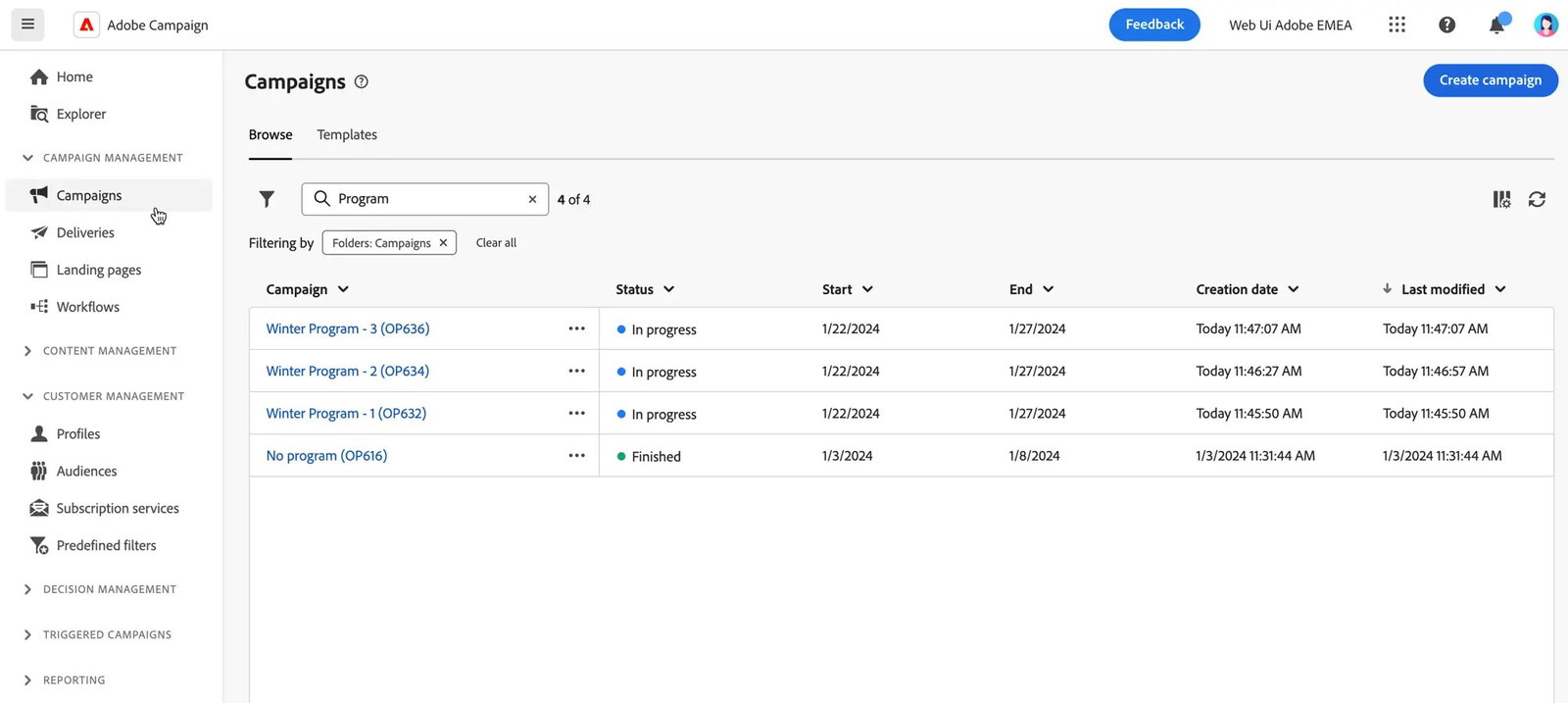Viewport: 1568px width, 703px height.
Task: Open more actions for Winter Program - 2
Action: pos(576,371)
